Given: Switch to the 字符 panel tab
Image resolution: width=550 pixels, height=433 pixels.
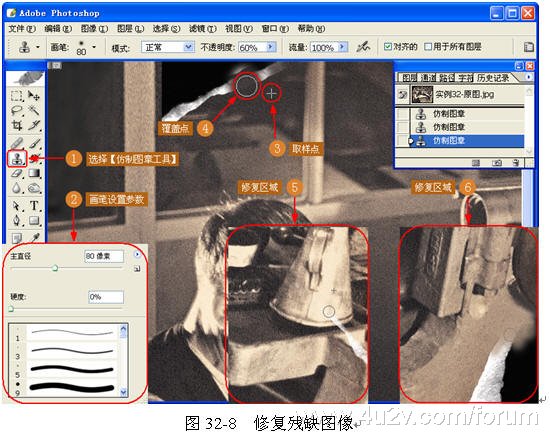Looking at the screenshot, I should [465, 78].
